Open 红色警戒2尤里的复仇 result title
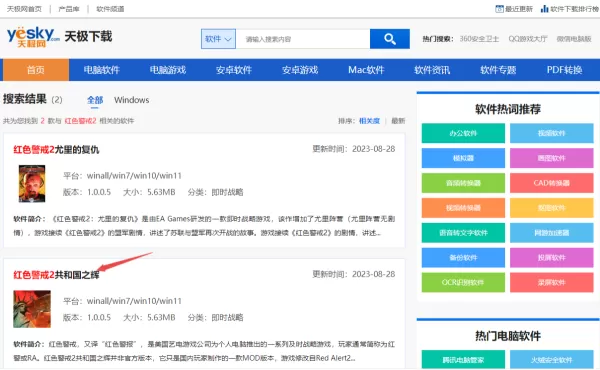Image resolution: width=600 pixels, height=370 pixels. 56,150
